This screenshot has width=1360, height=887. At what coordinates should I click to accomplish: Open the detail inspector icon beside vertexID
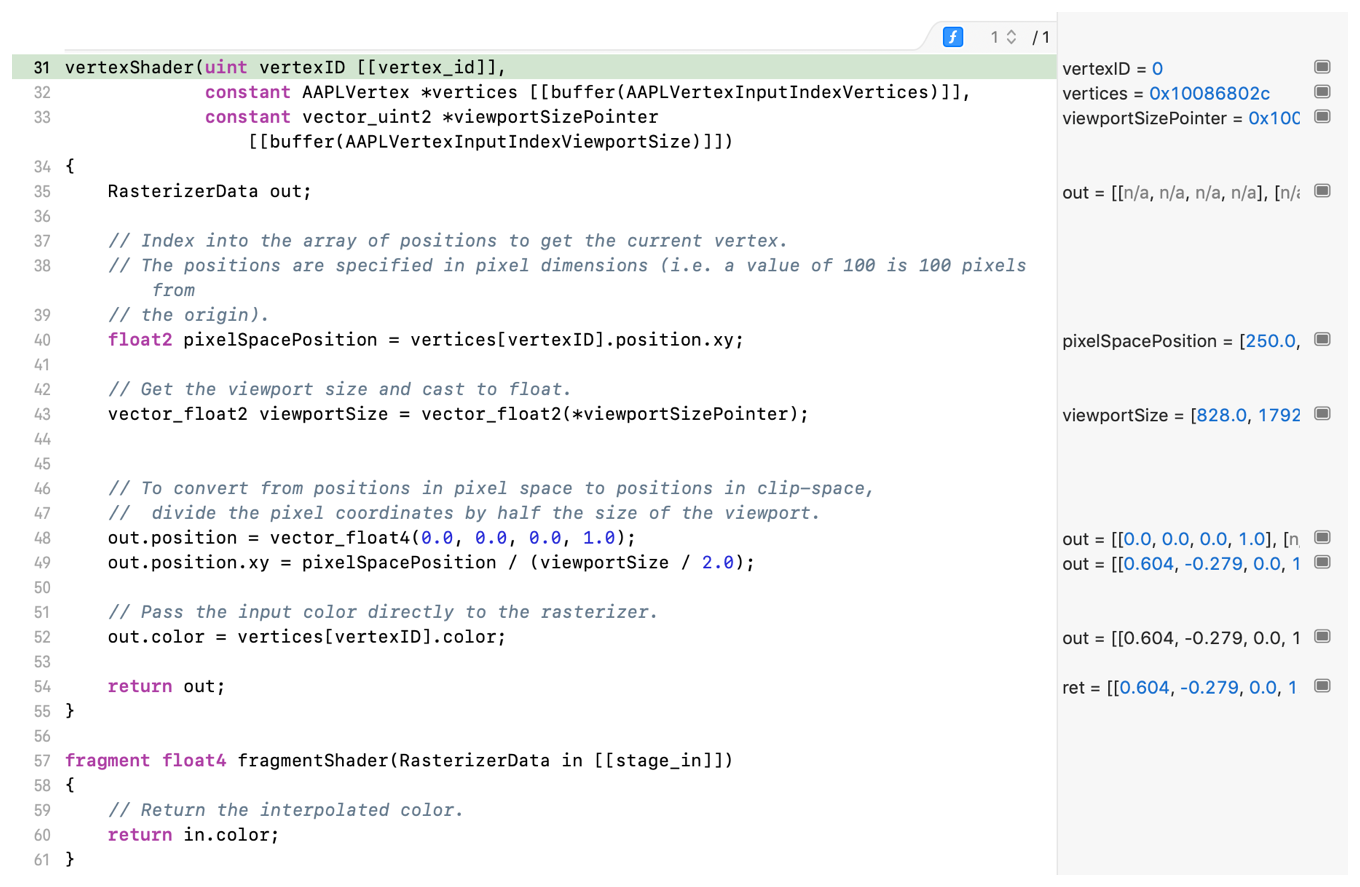1322,67
